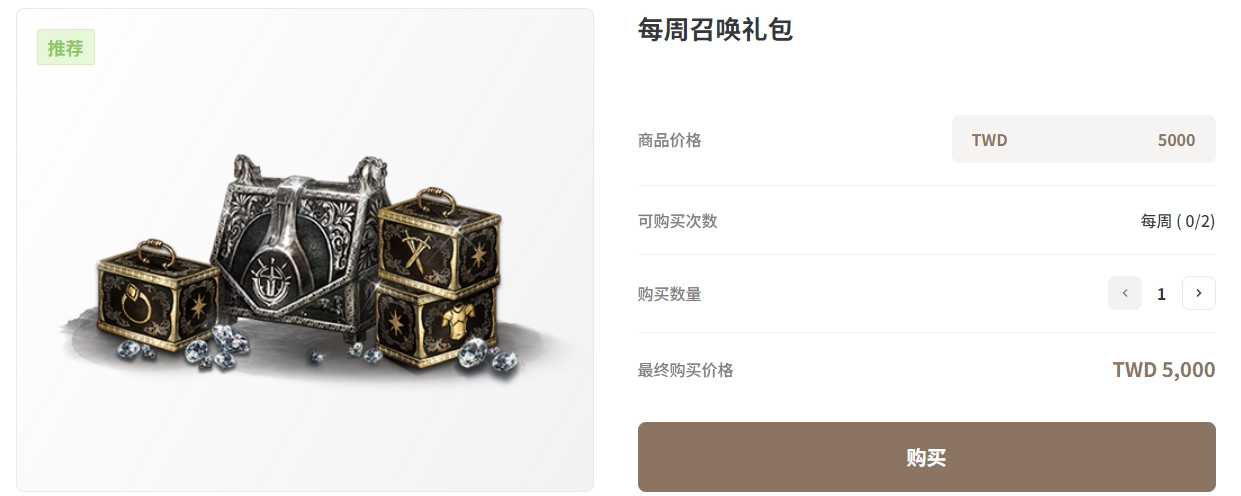Click the TWD 5000 price field

(x=1084, y=139)
